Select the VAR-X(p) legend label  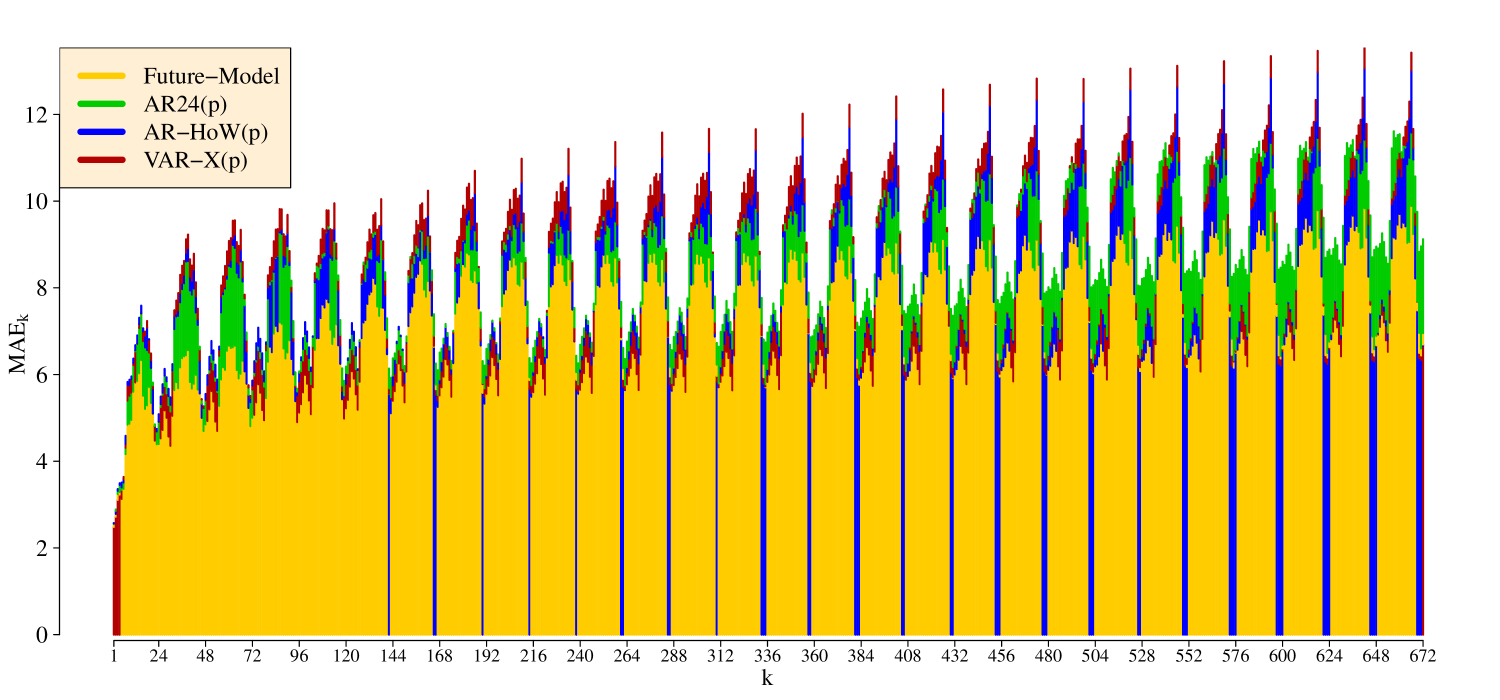[x=195, y=160]
